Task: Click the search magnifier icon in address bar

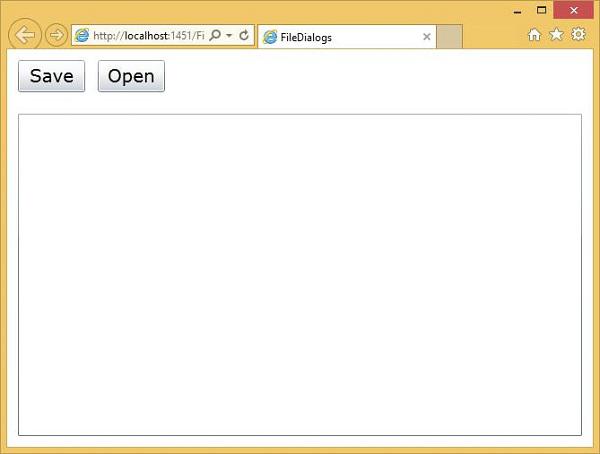Action: (x=215, y=36)
